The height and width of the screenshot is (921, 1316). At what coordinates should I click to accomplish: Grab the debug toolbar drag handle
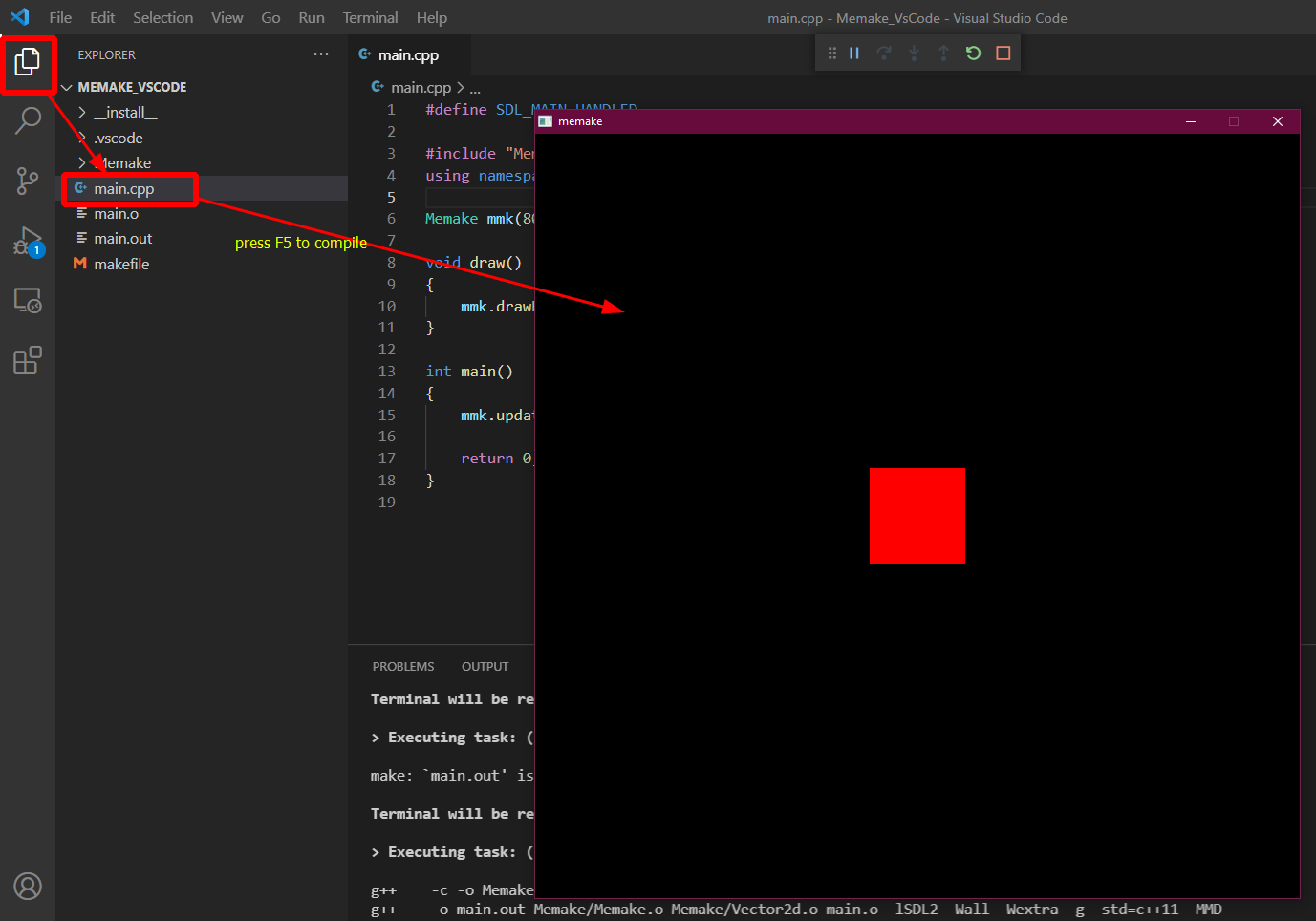click(831, 54)
